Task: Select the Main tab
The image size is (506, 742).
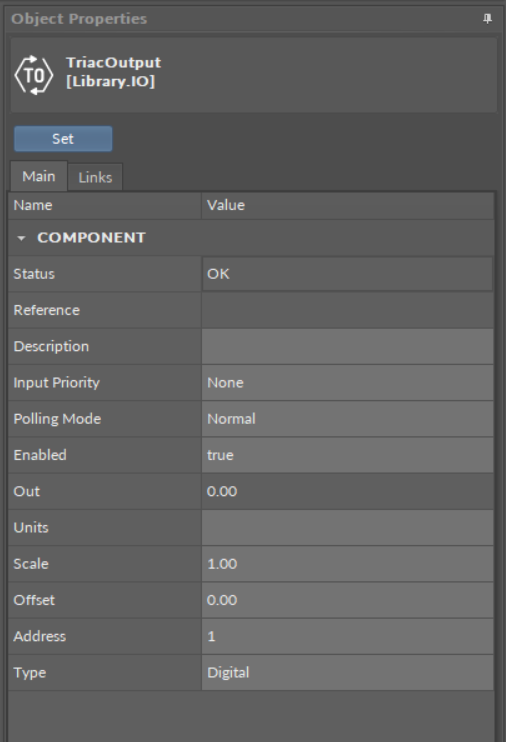Action: click(39, 176)
